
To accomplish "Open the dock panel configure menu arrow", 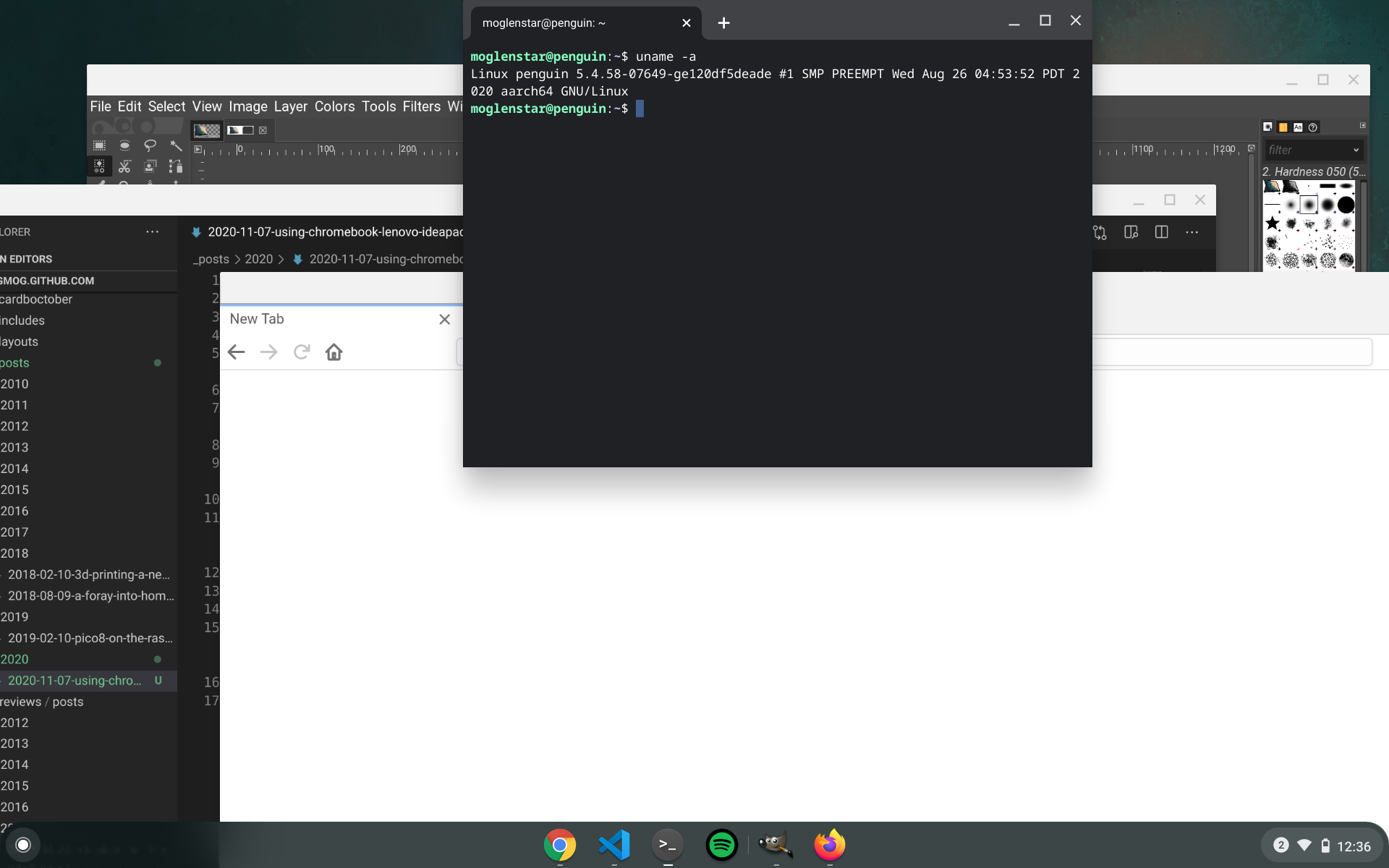I will [x=1363, y=126].
